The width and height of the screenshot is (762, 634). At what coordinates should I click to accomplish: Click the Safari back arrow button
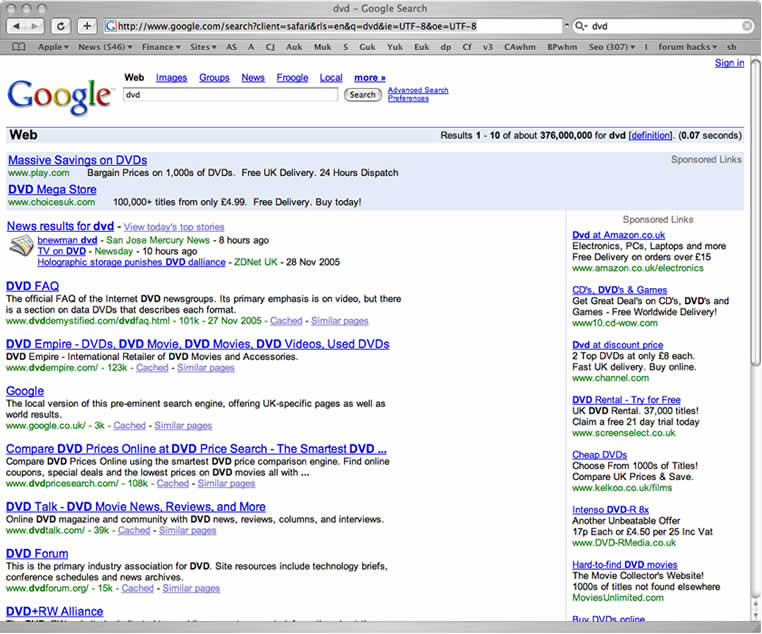[x=18, y=26]
